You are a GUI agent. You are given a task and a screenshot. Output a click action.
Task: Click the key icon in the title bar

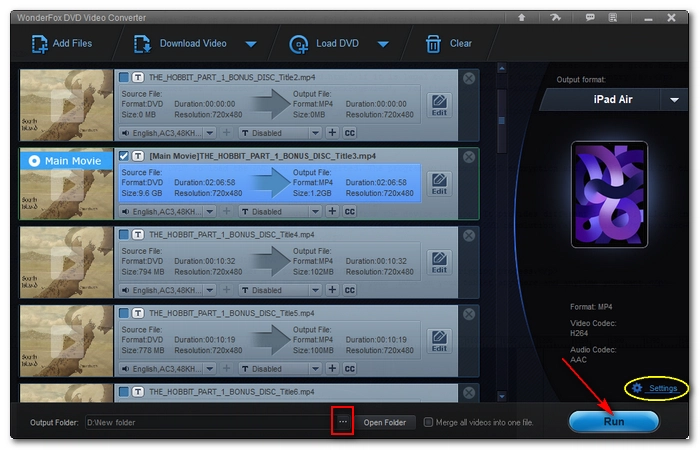555,17
